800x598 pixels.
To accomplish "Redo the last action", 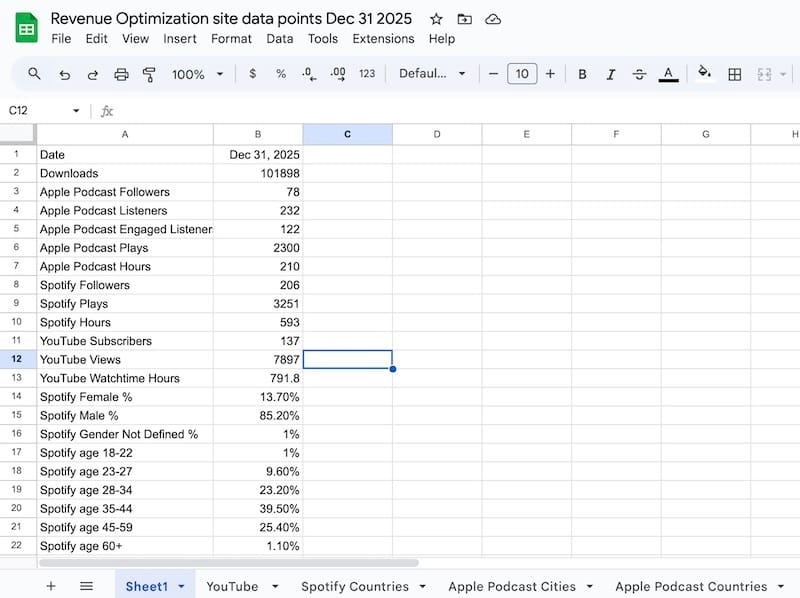I will (x=92, y=74).
